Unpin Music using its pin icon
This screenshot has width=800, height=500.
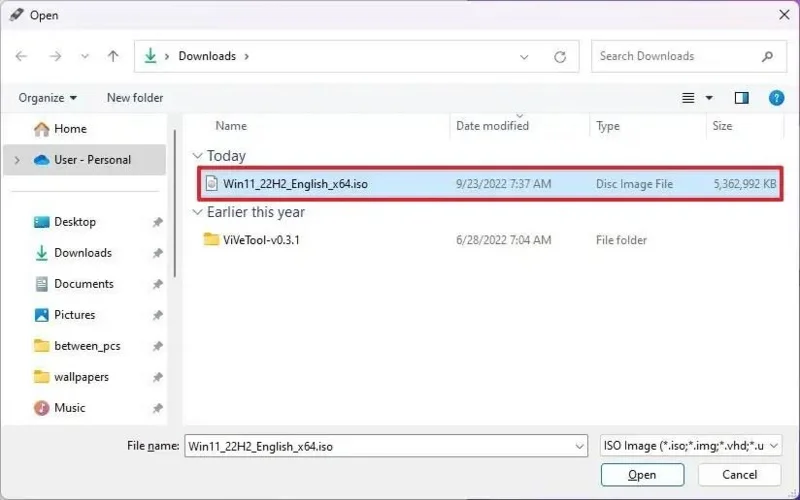(157, 409)
